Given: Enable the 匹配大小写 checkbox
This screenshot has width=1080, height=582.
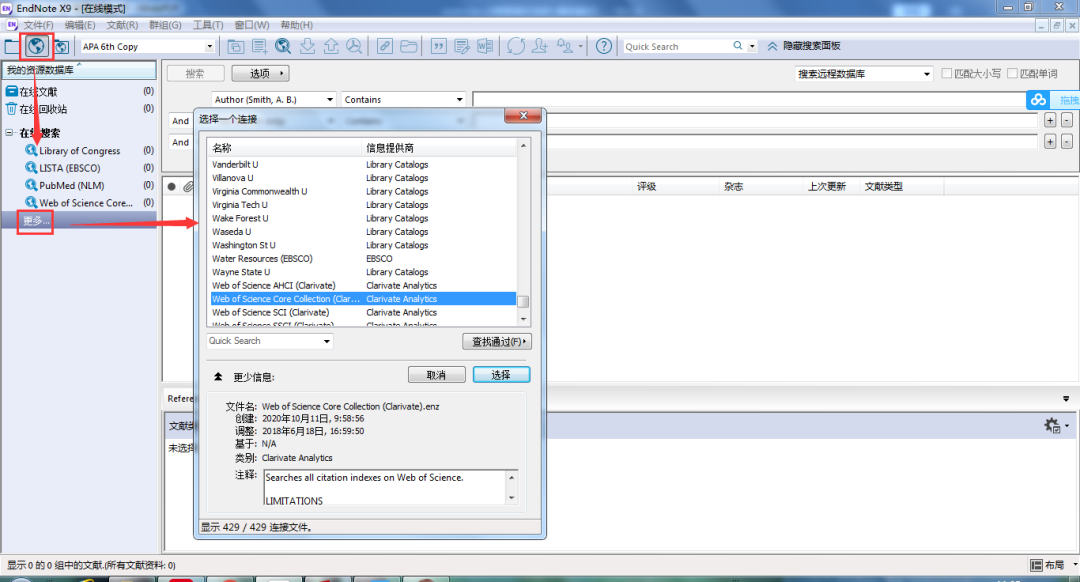Looking at the screenshot, I should (x=946, y=73).
